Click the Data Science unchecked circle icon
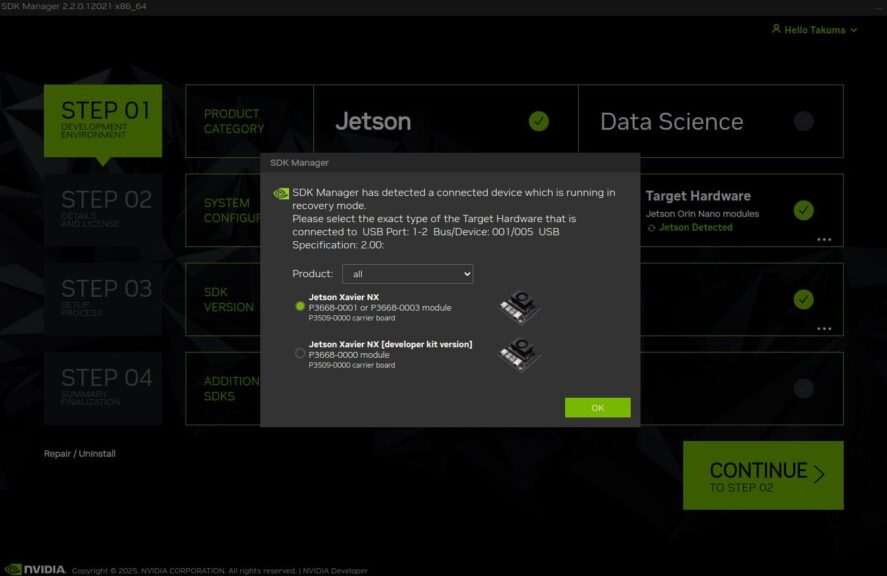 [803, 121]
